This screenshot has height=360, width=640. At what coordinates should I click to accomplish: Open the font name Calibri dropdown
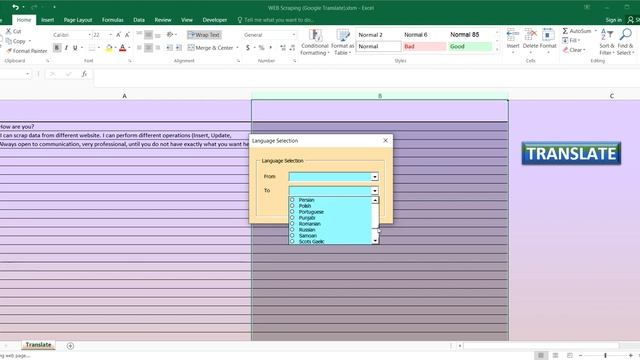click(x=89, y=35)
